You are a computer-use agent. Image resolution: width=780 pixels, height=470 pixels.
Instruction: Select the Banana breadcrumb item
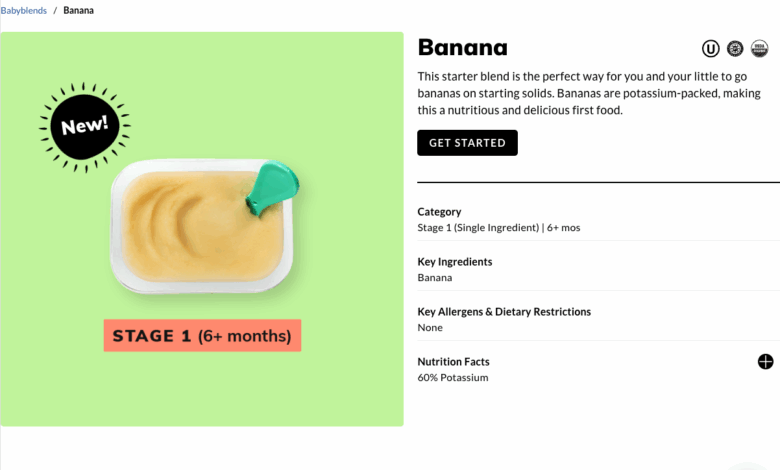click(78, 10)
